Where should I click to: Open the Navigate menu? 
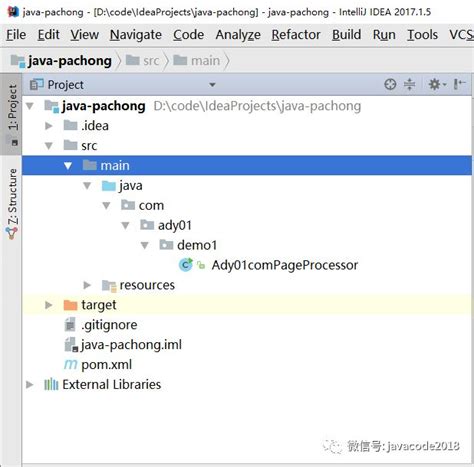click(136, 35)
